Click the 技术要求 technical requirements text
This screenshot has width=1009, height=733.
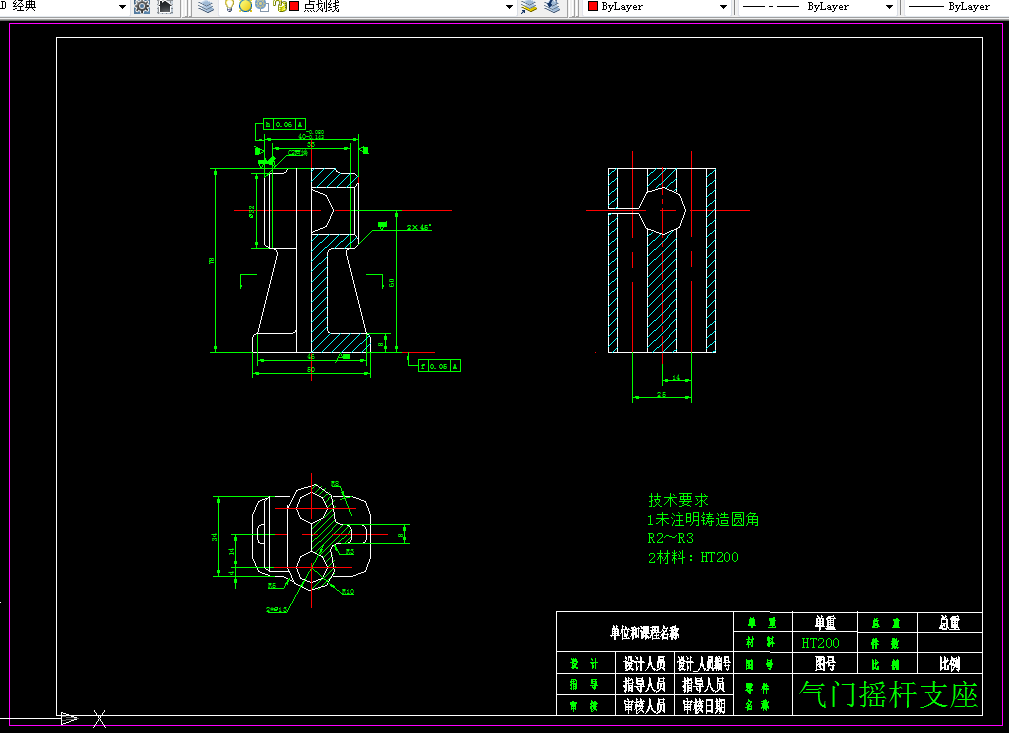678,500
